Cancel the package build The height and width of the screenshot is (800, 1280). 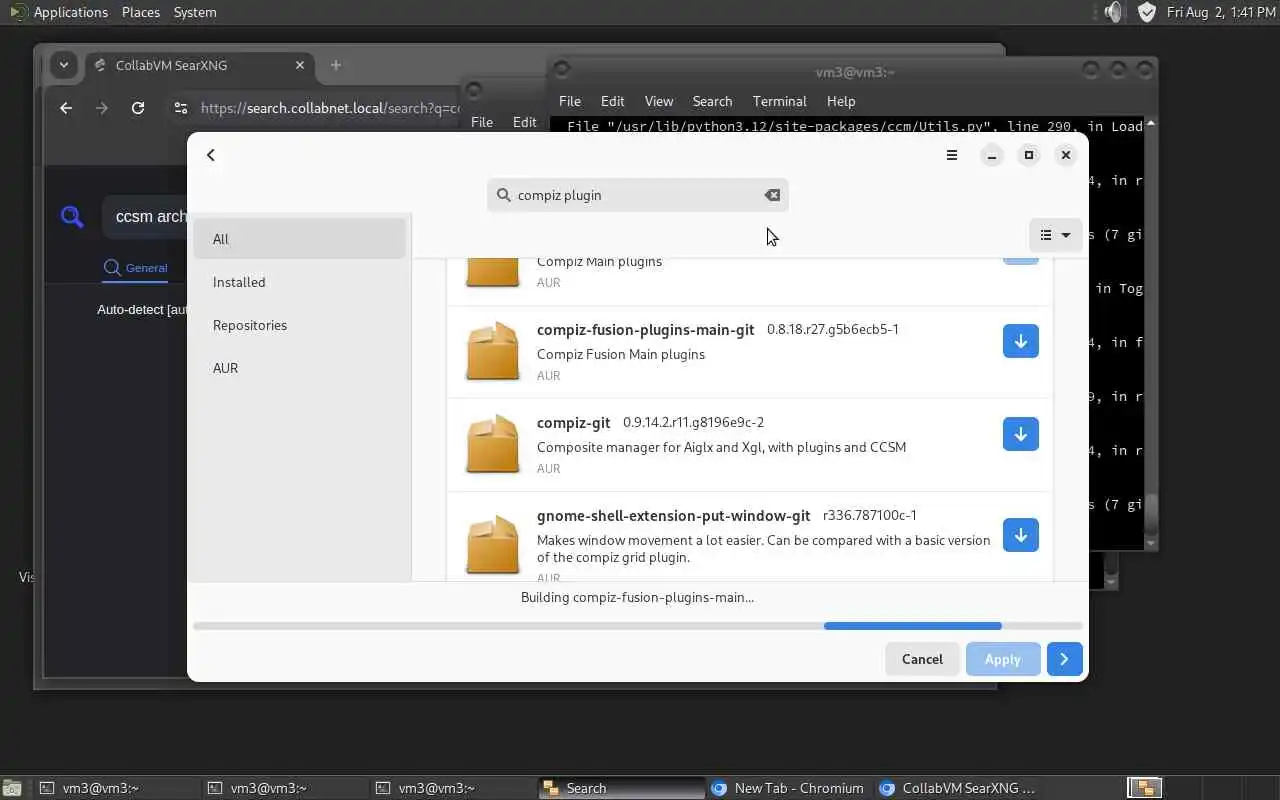[x=922, y=659]
